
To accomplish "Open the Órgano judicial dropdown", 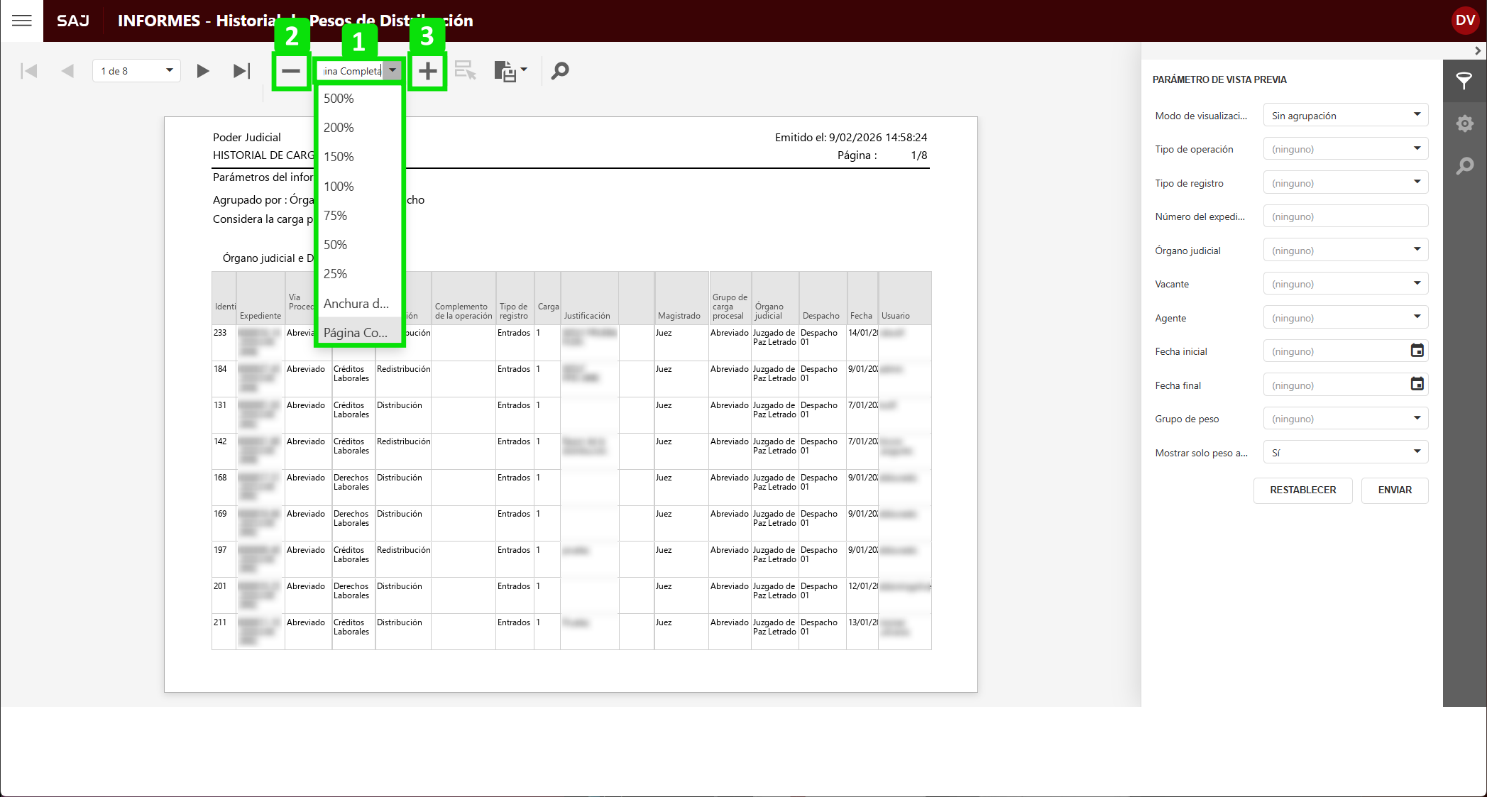I will [x=1345, y=250].
